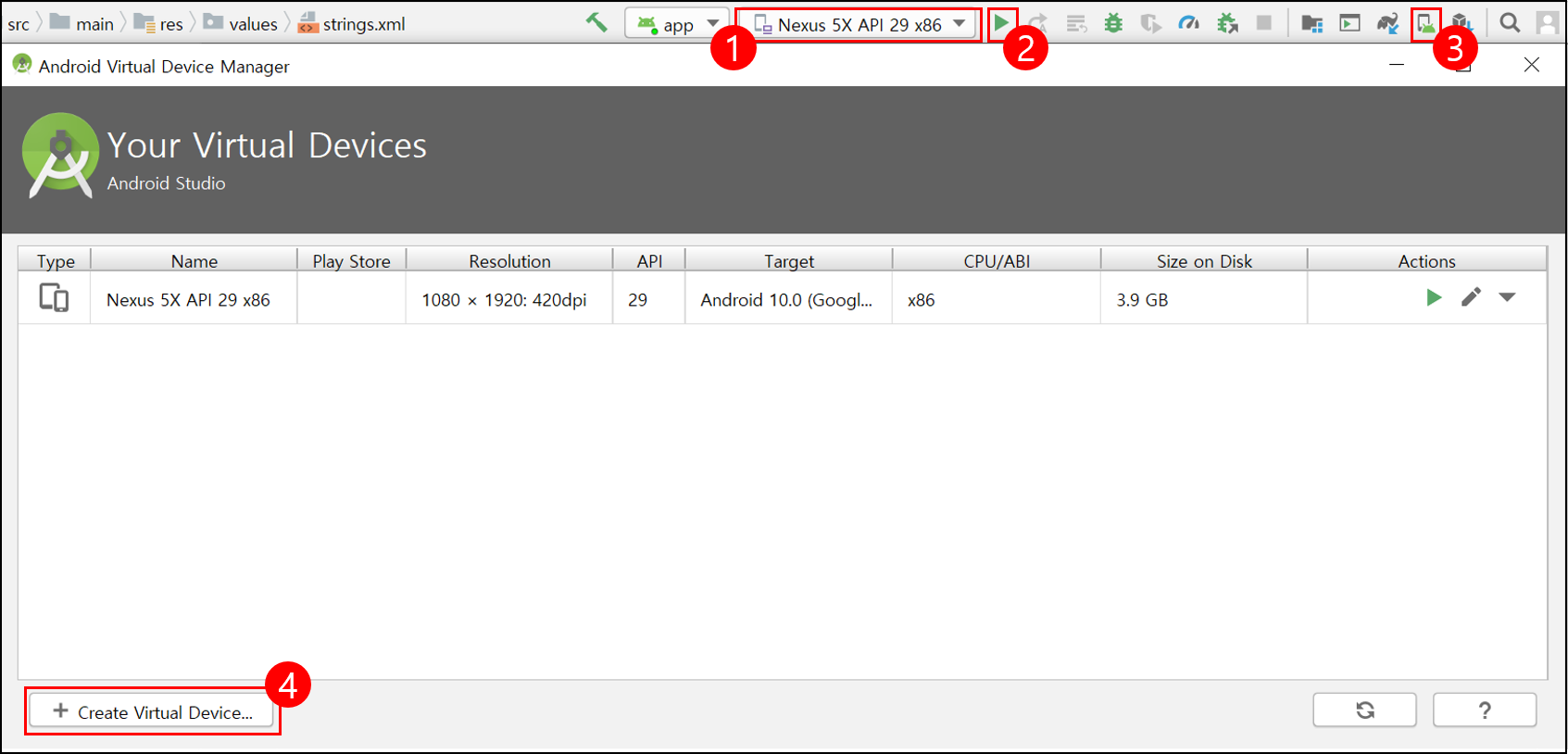The image size is (1568, 754).
Task: Open the app run configuration dropdown
Action: 676,23
